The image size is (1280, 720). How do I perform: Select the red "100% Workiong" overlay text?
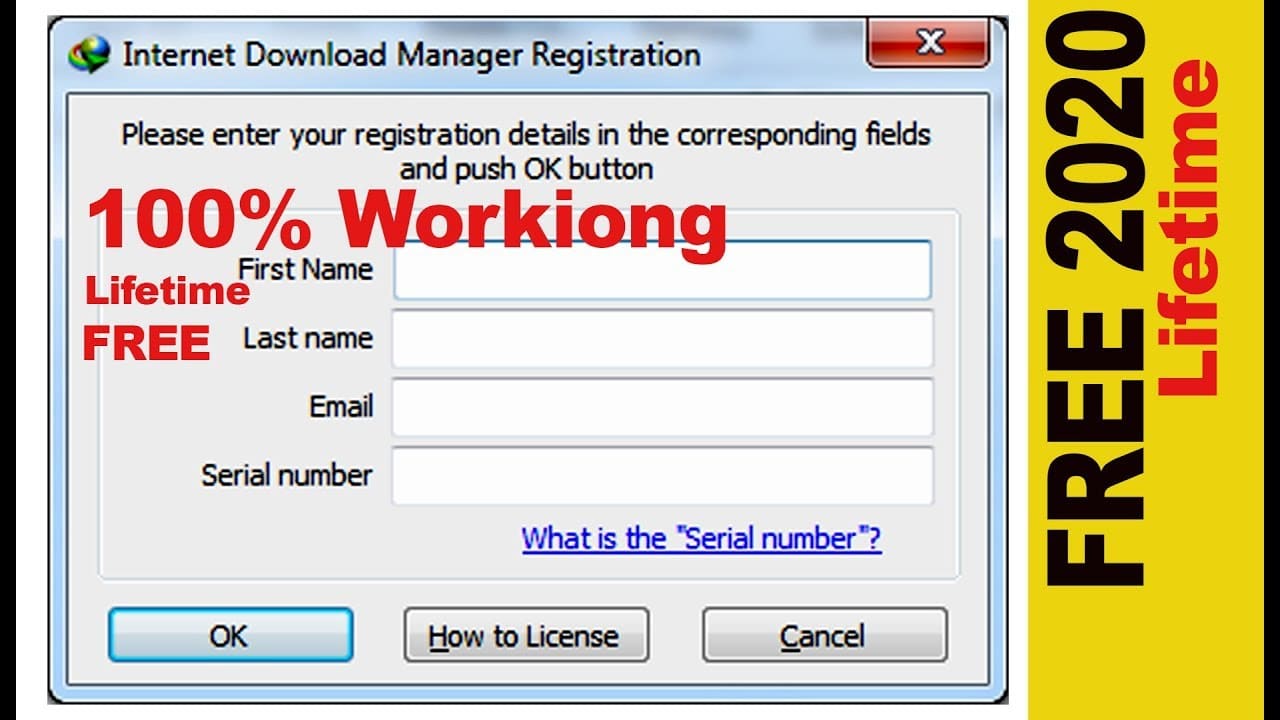click(407, 222)
